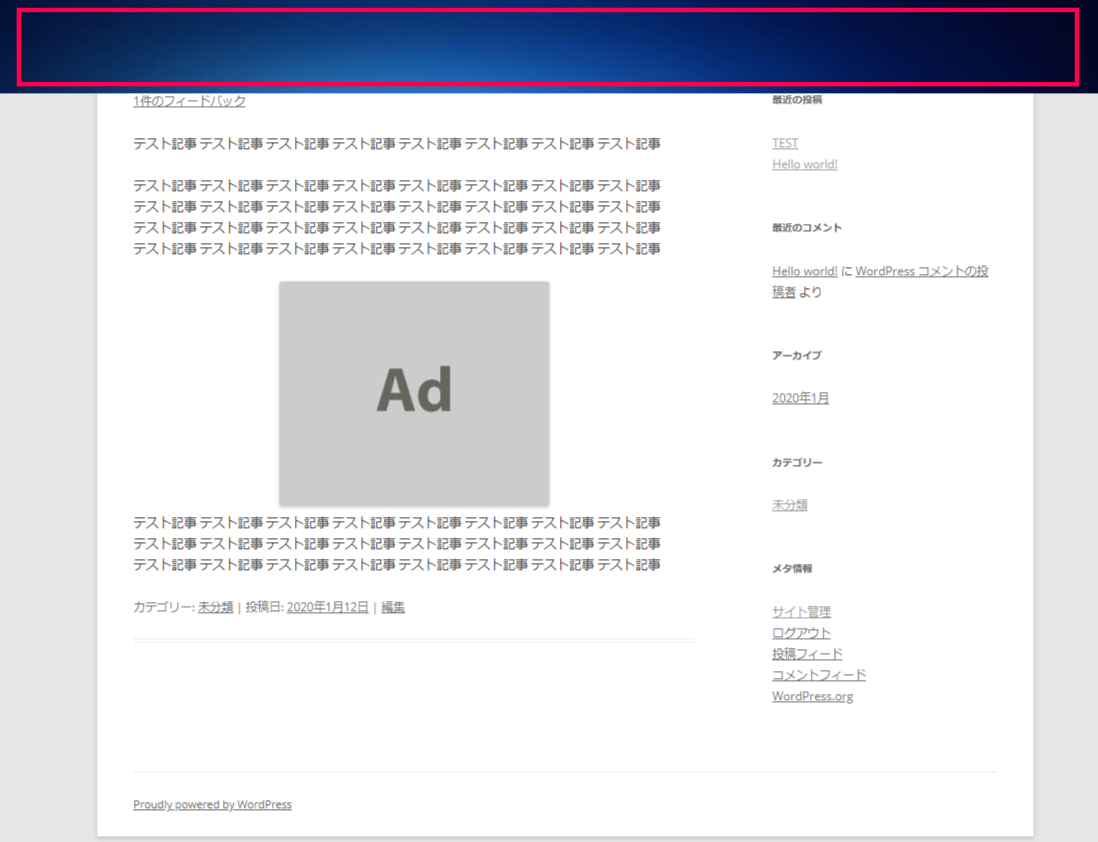1098x842 pixels.
Task: Click the 最近のコメント widget heading
Action: click(807, 228)
